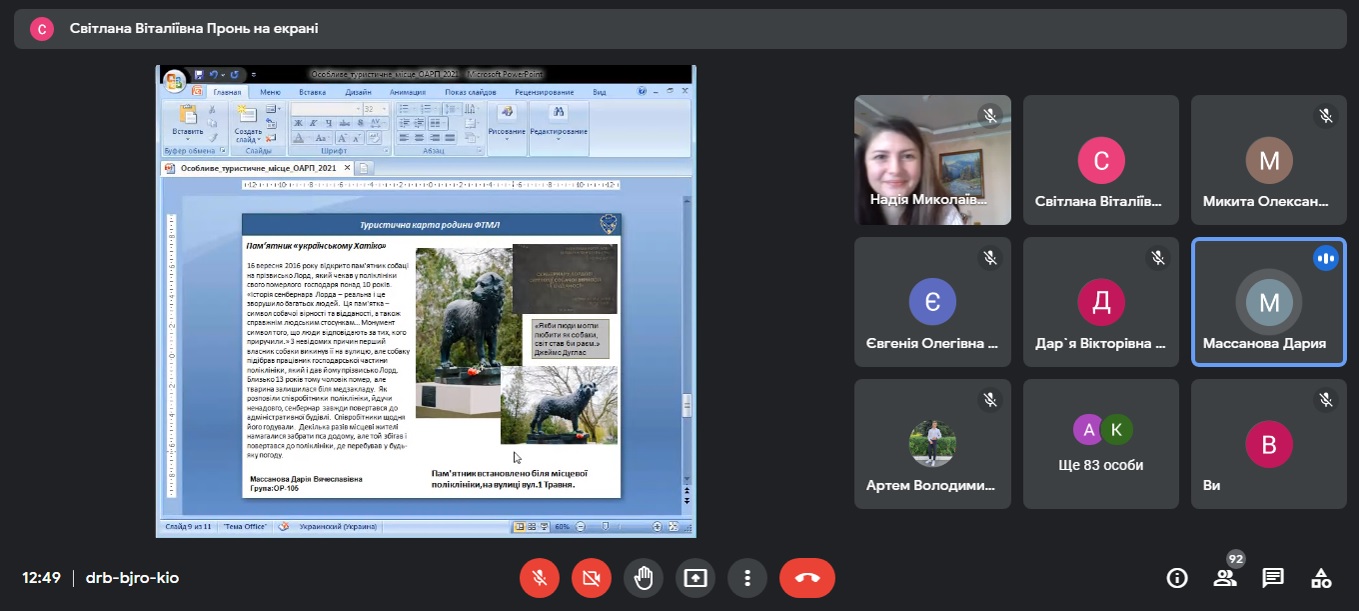1359x611 pixels.
Task: Toggle the microphone mute button
Action: [x=539, y=578]
